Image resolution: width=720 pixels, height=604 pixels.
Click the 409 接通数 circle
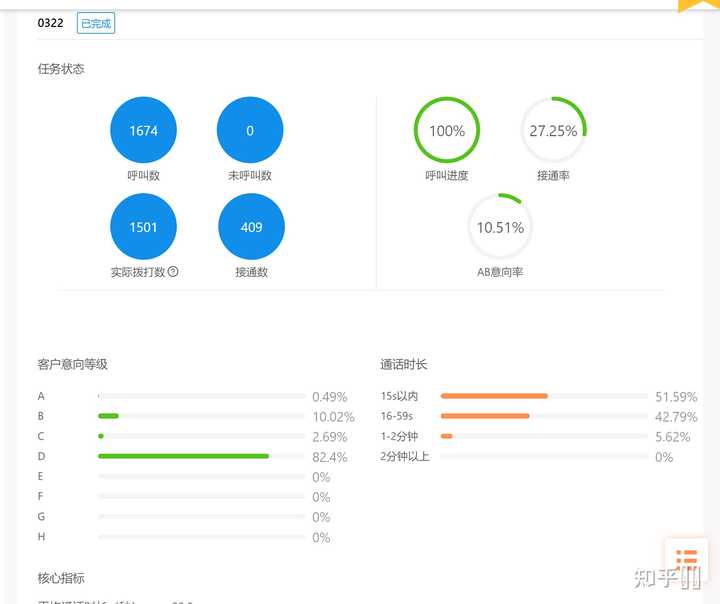pos(251,227)
